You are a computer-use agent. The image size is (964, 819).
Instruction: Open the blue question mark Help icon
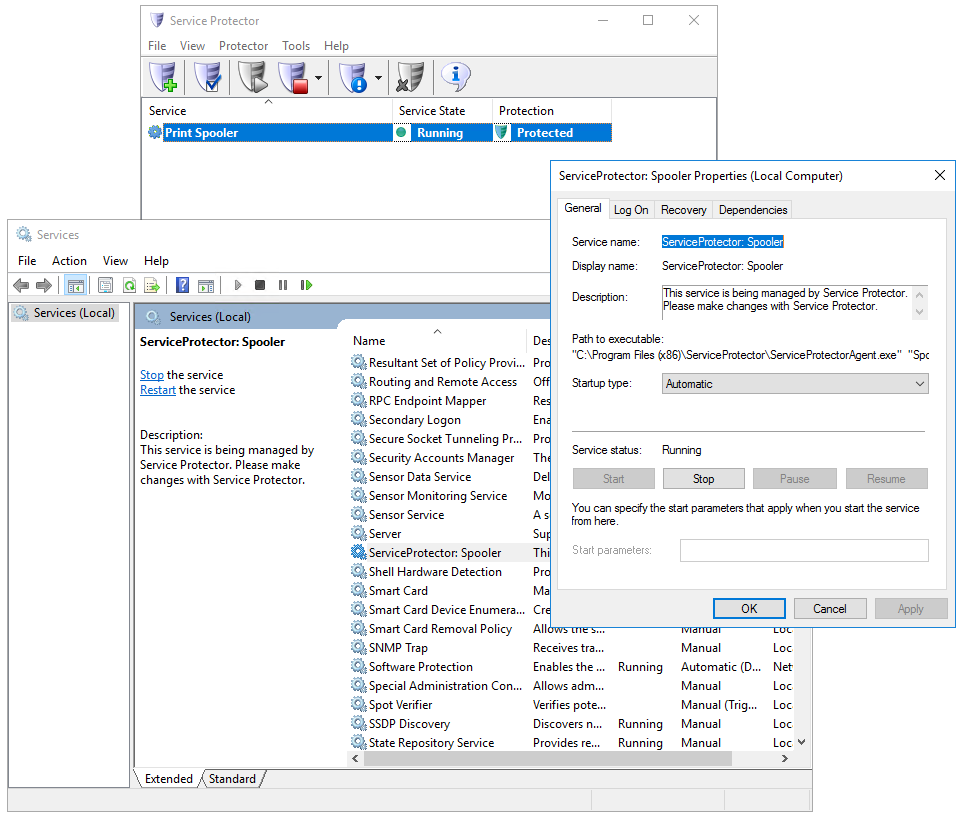click(x=183, y=285)
